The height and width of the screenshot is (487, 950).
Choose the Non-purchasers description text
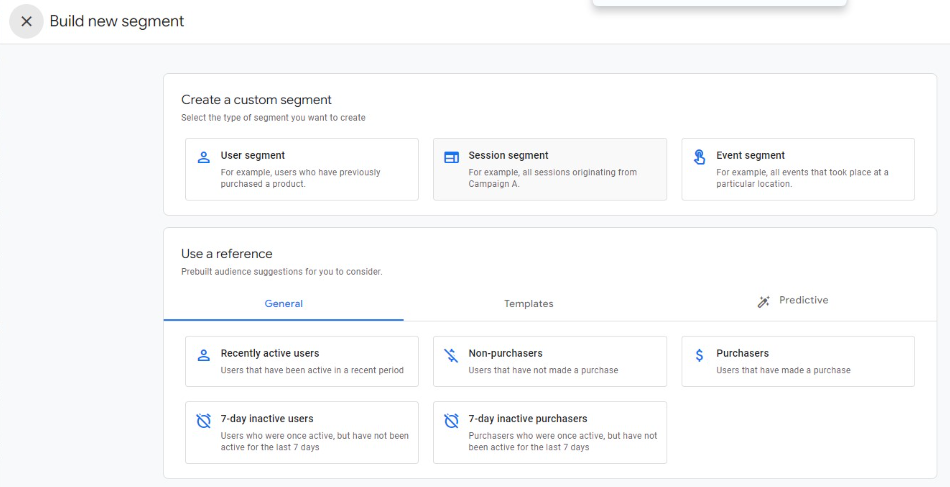[x=543, y=370]
